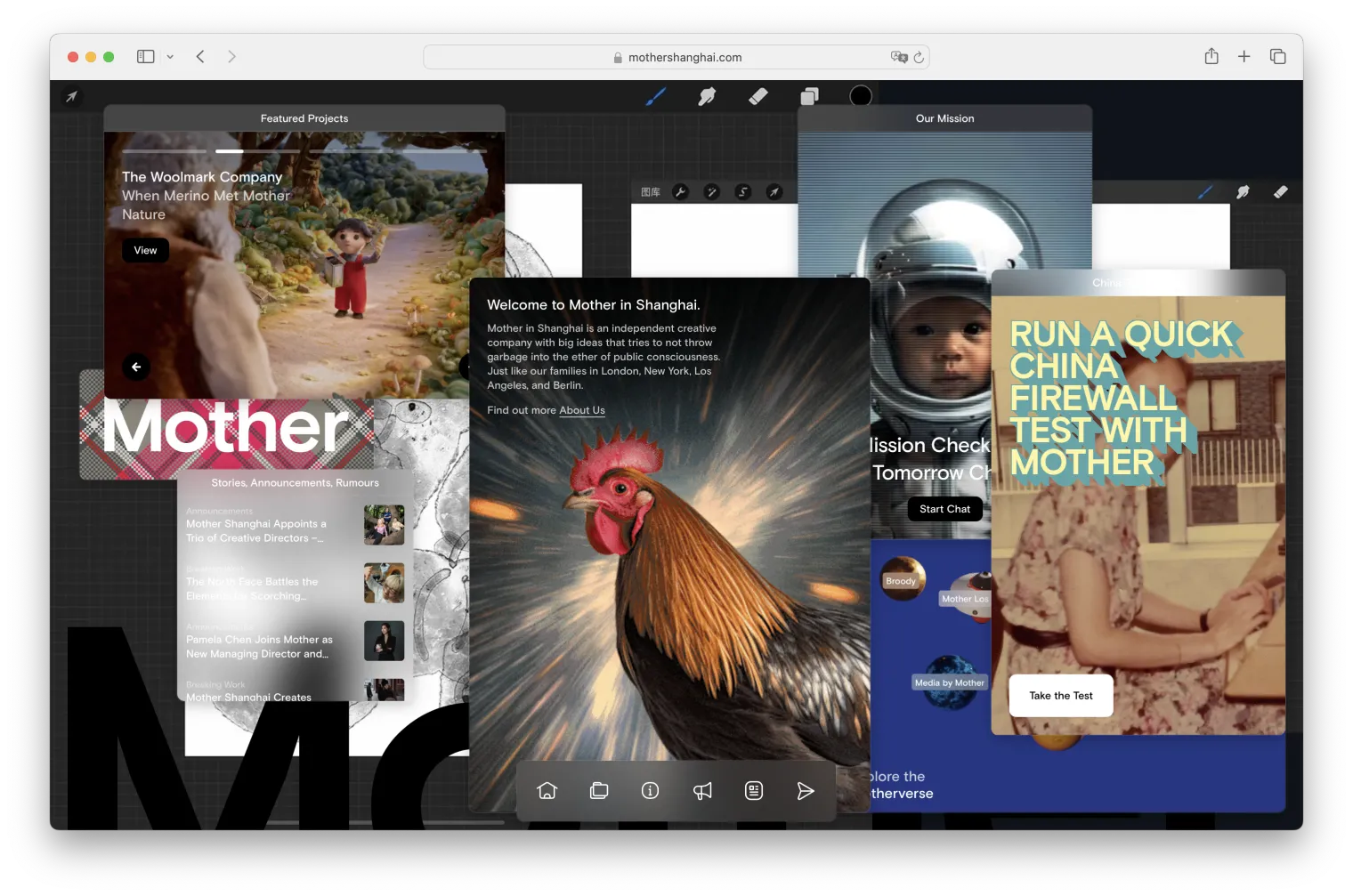
Task: Follow the About Us link
Action: [582, 410]
